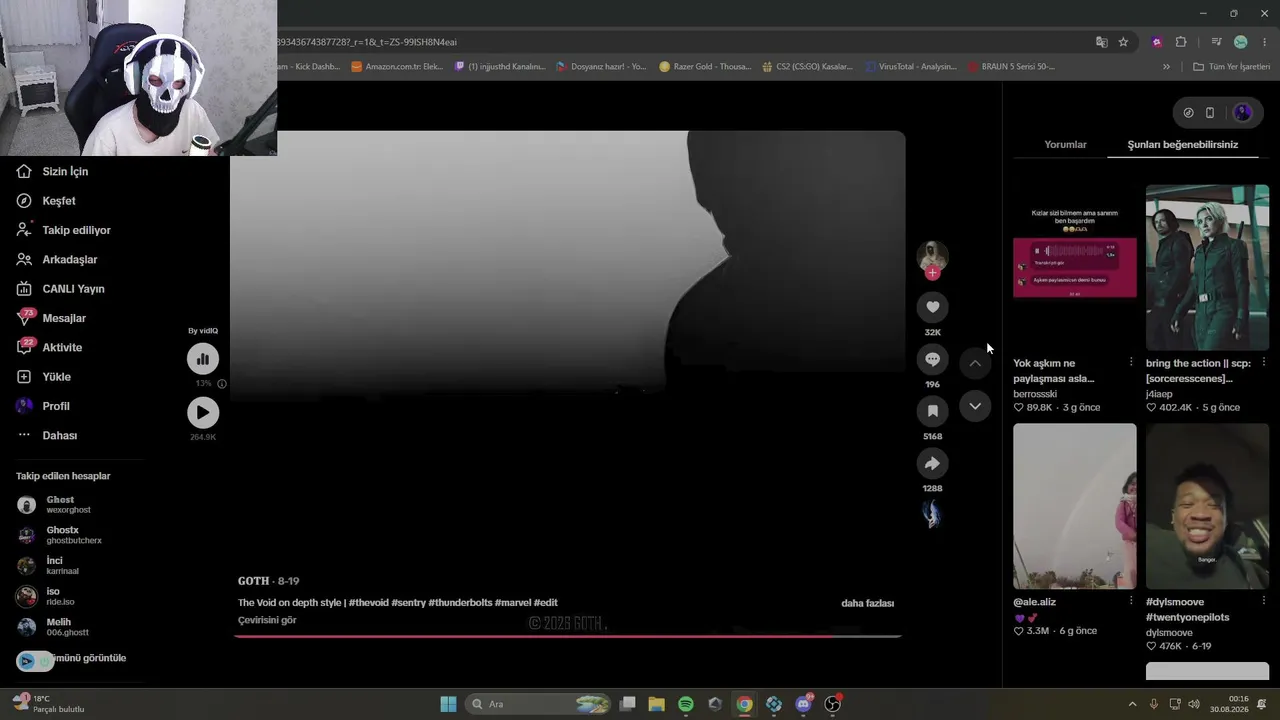Open Takip ediliyor following feed

pos(63,230)
